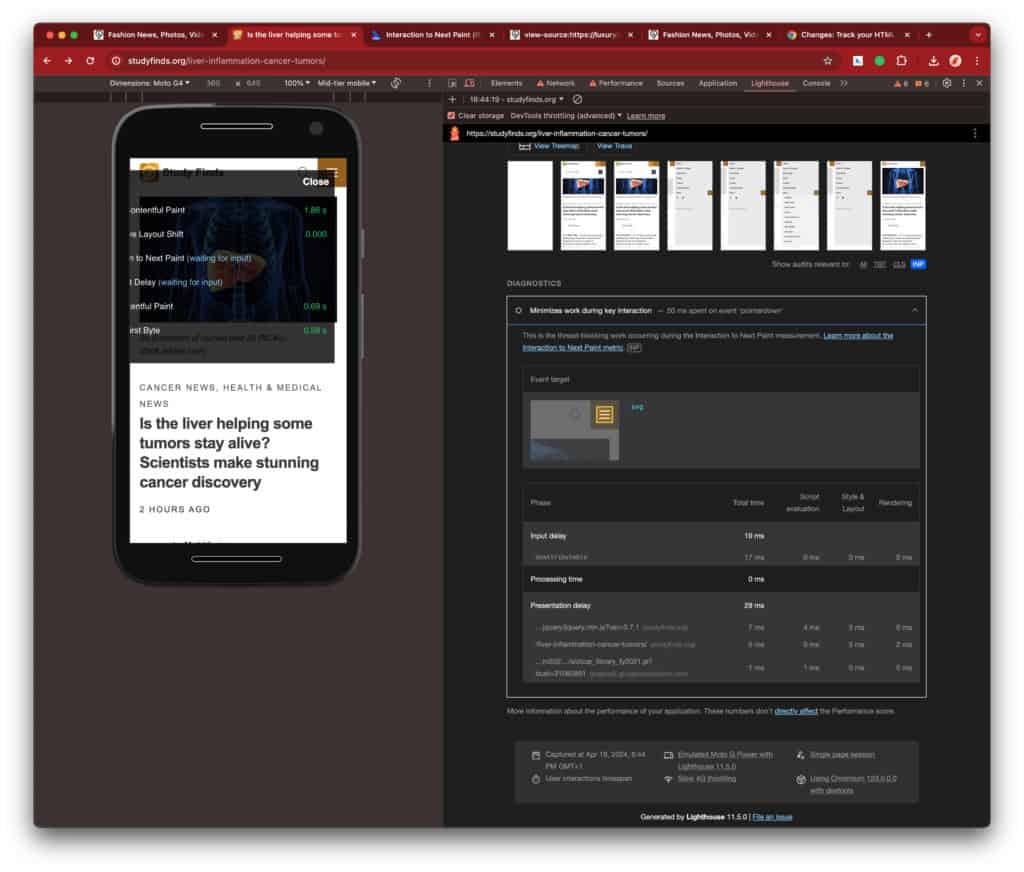Reload the page in the browser toolbar
Screen dimensions: 1024x872
90,61
